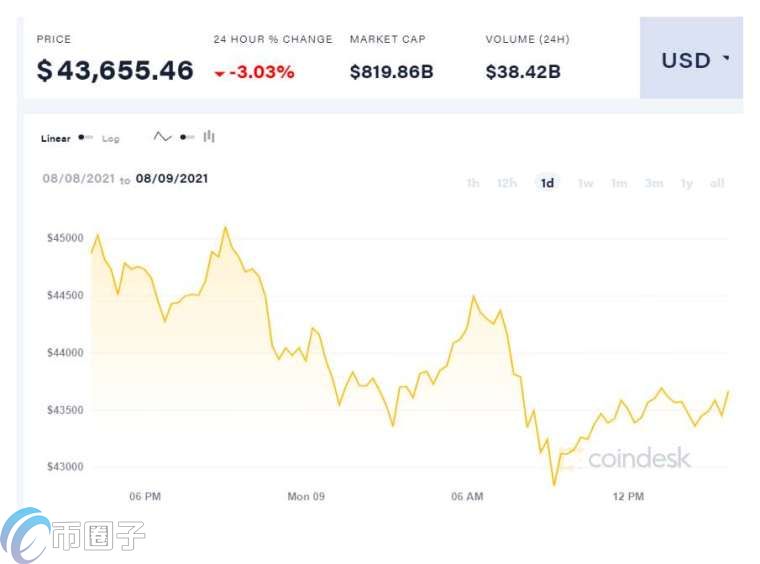Select the 12h time range tab
Image resolution: width=760 pixels, height=564 pixels.
click(507, 183)
